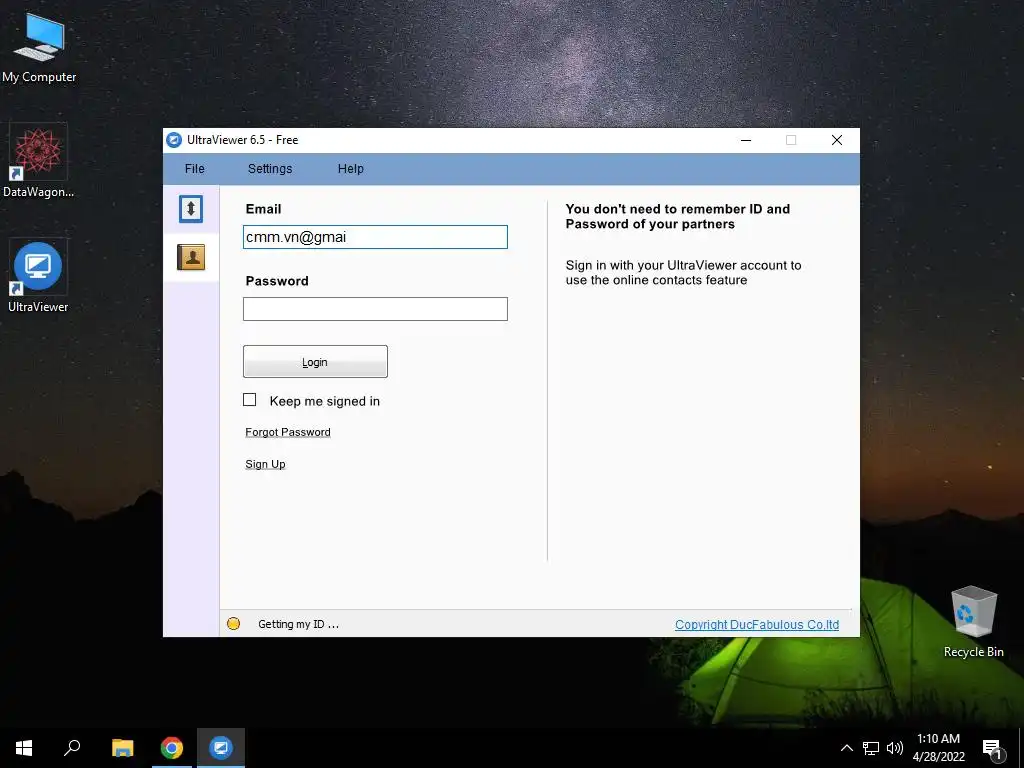Enable Keep me signed in checkbox
The width and height of the screenshot is (1024, 768).
249,400
